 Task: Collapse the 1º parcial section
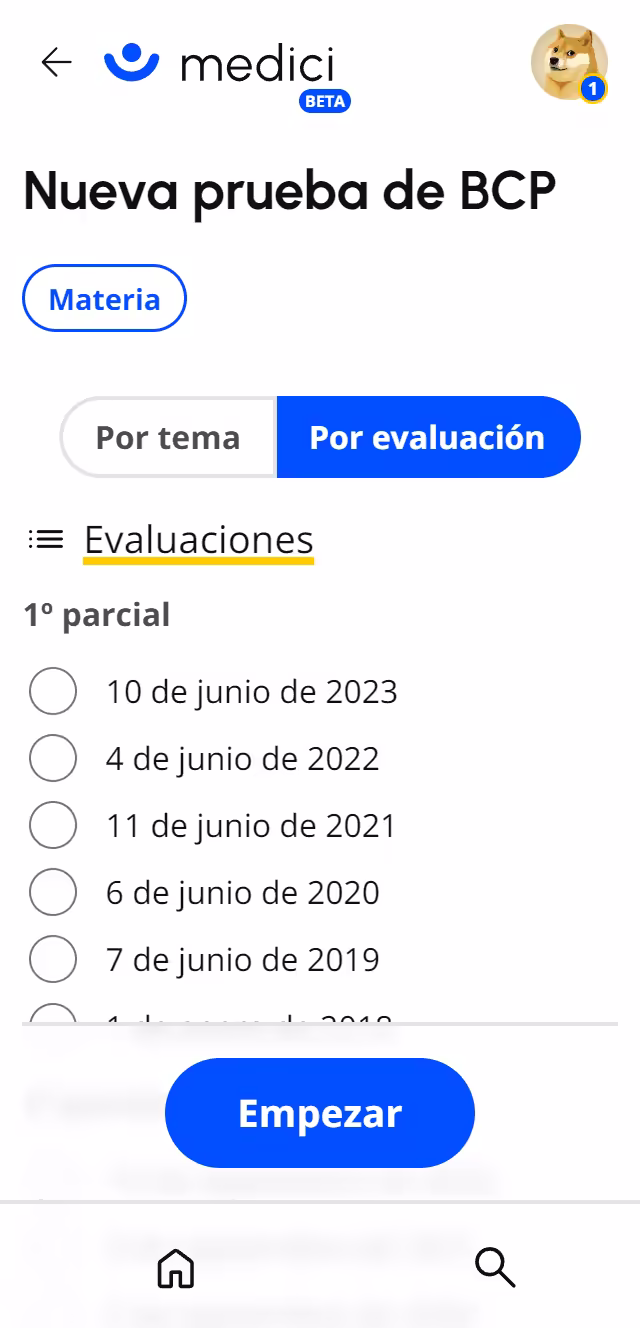click(96, 614)
